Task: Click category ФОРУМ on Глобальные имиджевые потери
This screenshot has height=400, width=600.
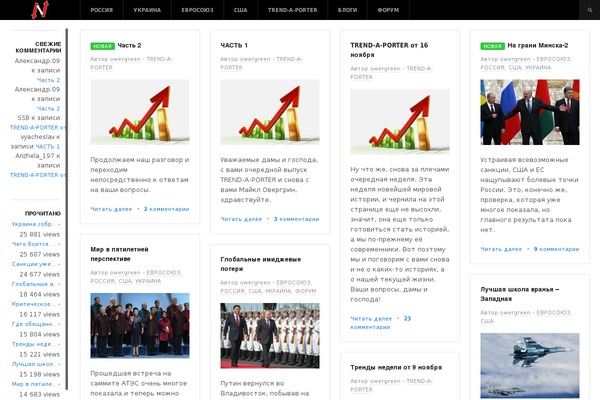Action: pos(306,291)
